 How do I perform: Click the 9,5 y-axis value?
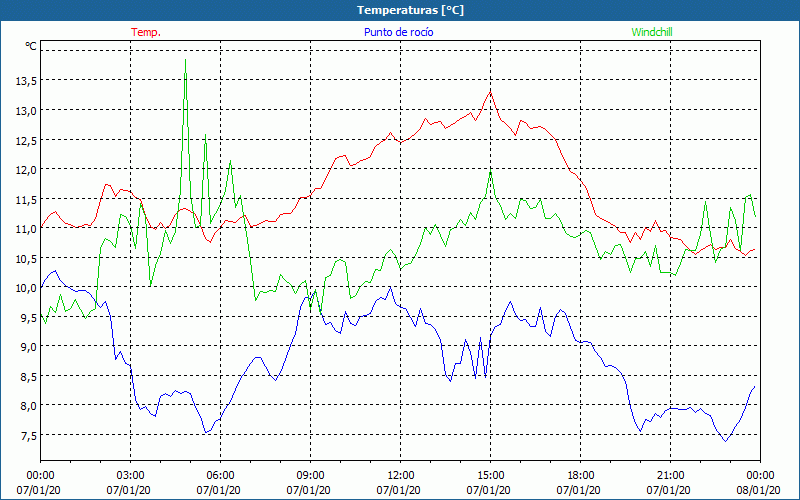tap(28, 317)
